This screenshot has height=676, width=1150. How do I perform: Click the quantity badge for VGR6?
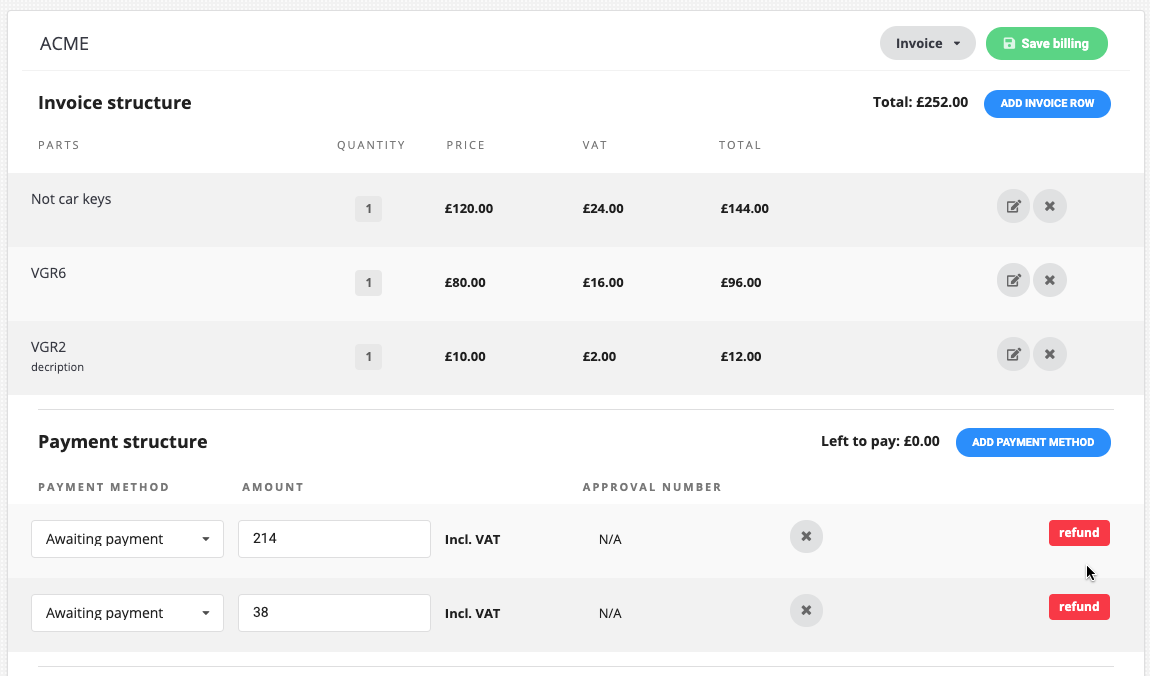point(368,283)
